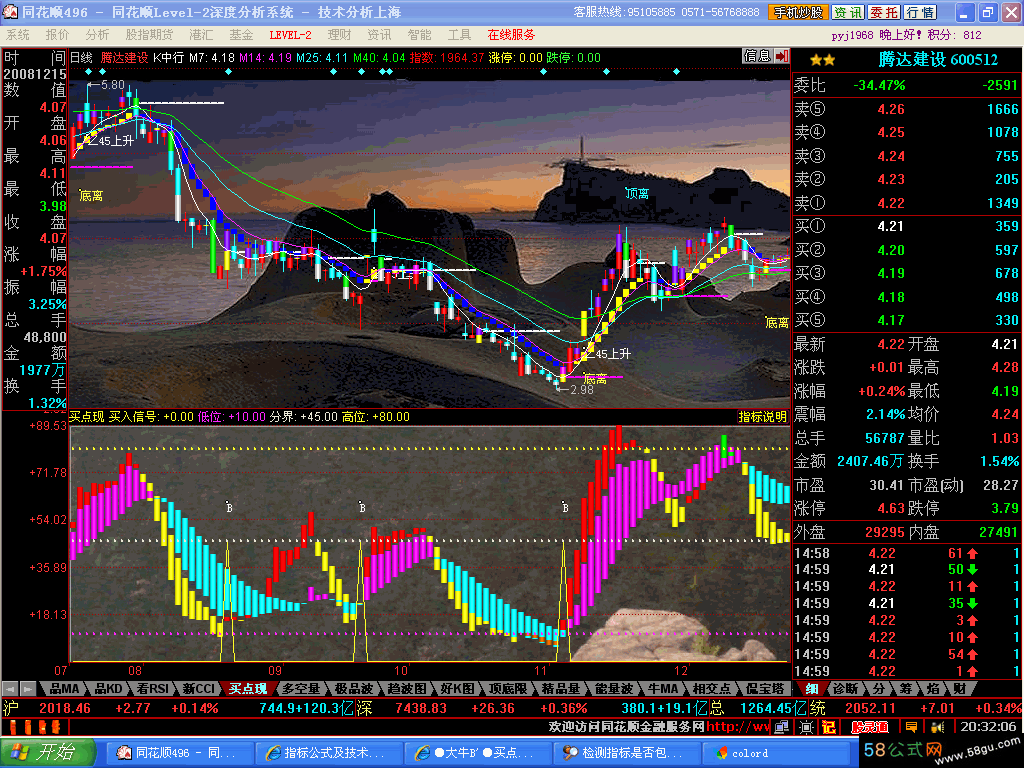Select the 新CCI indicator tab
Screen dimensions: 1024x768
pos(198,688)
